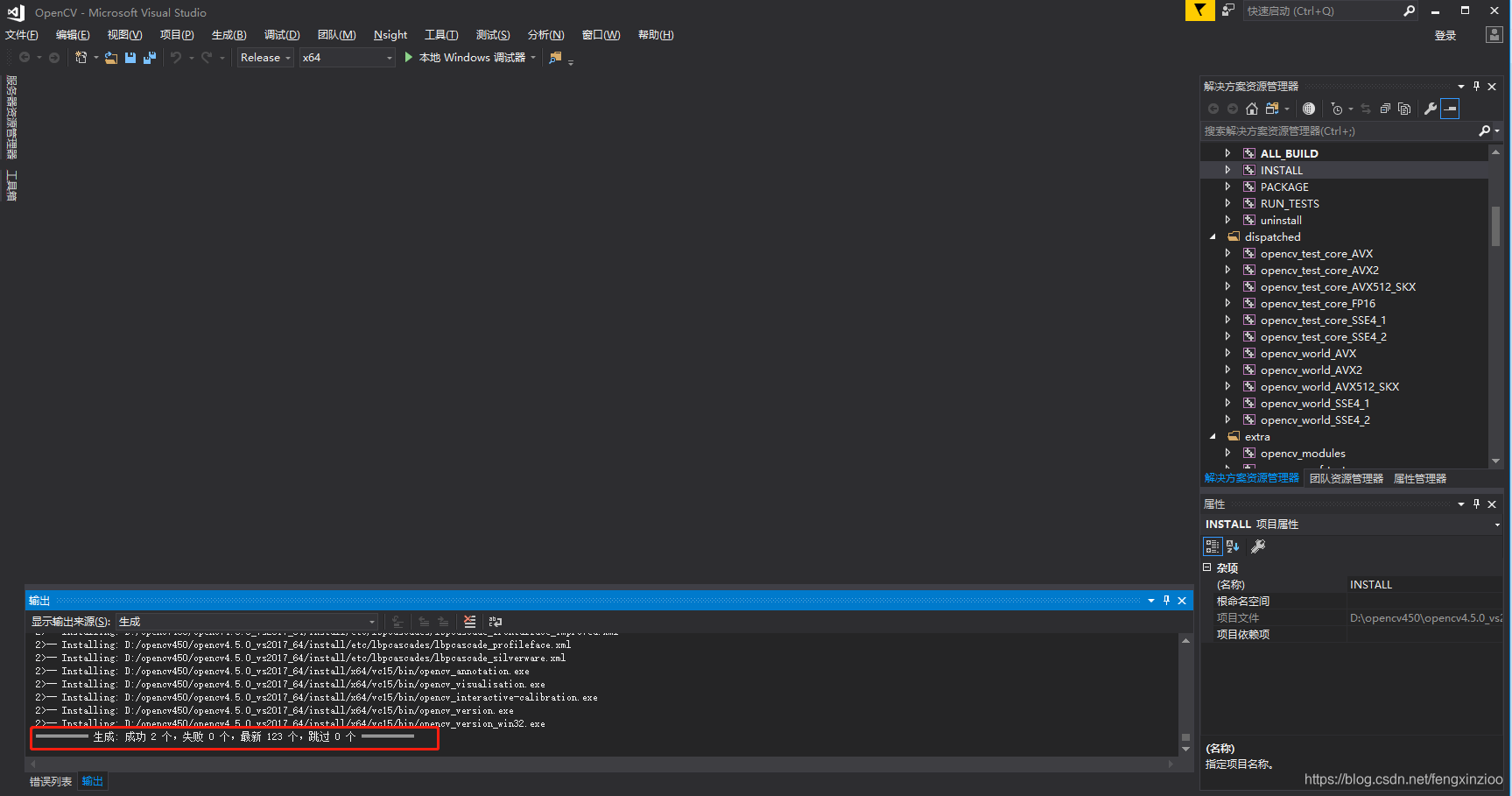Viewport: 1512px width, 796px height.
Task: Click the New Project toolbar icon
Action: pos(81,58)
